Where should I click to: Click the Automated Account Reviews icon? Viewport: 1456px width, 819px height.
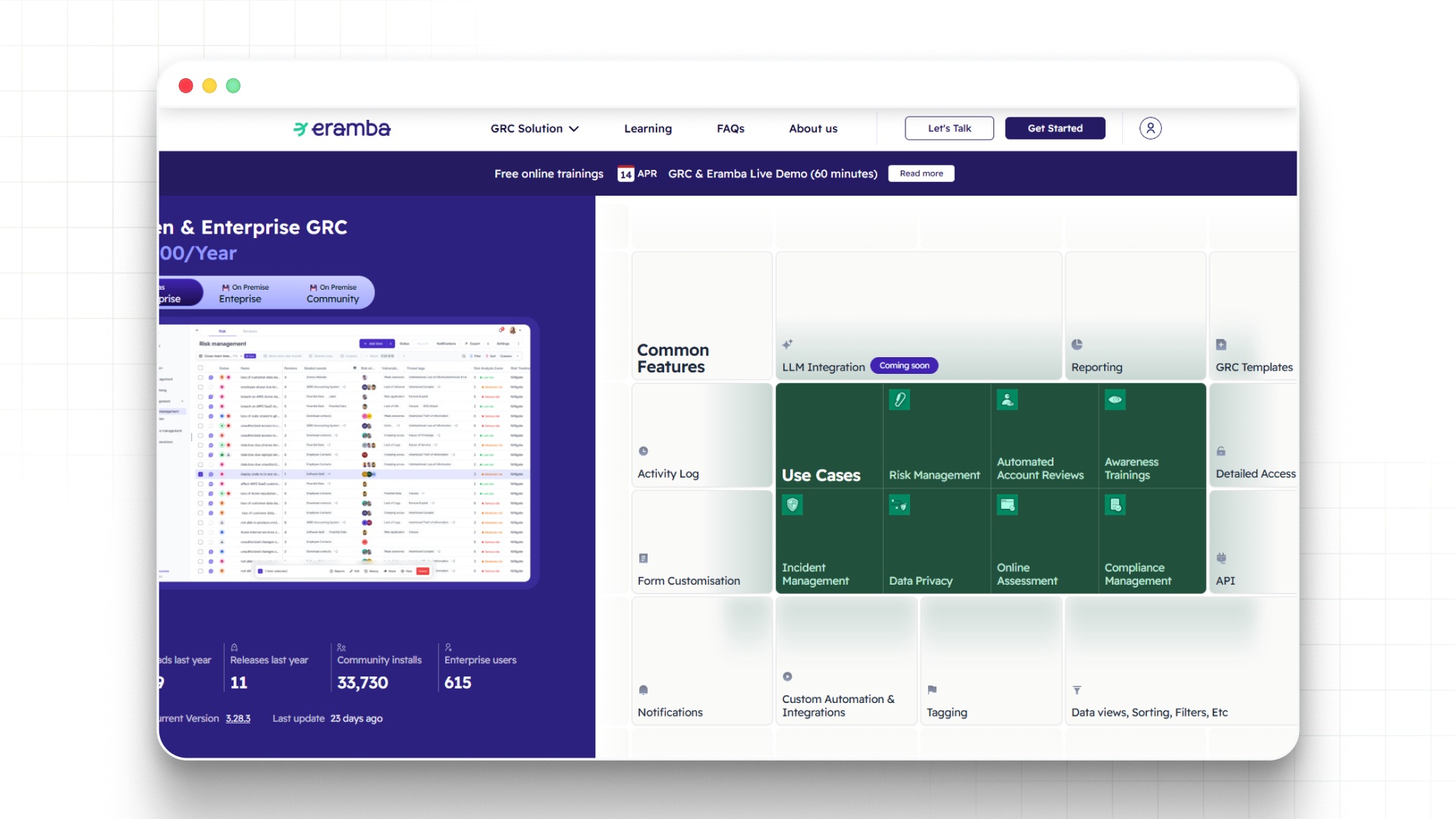(1007, 400)
